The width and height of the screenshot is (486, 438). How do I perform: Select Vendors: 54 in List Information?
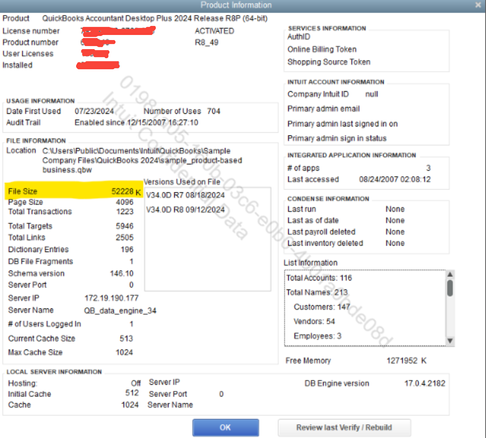pyautogui.click(x=314, y=321)
